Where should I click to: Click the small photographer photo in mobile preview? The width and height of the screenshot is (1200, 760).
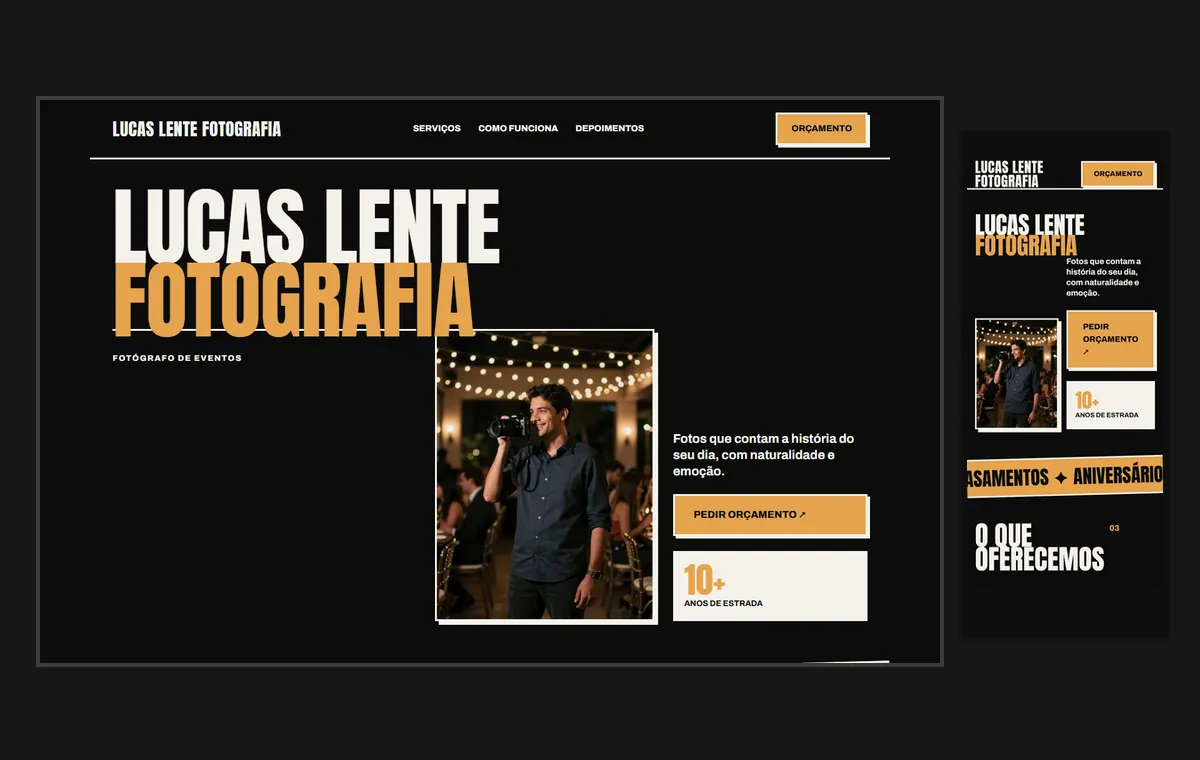pos(1017,373)
